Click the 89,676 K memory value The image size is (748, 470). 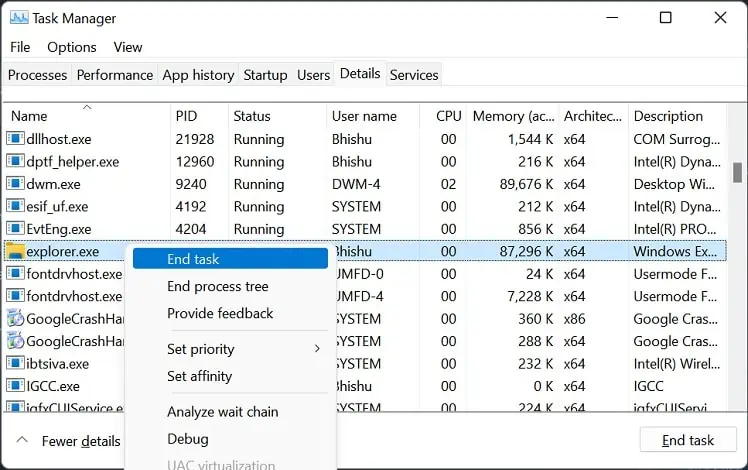526,184
